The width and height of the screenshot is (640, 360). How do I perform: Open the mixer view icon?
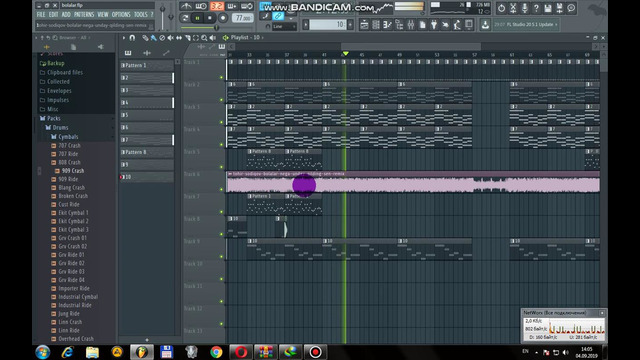[411, 25]
